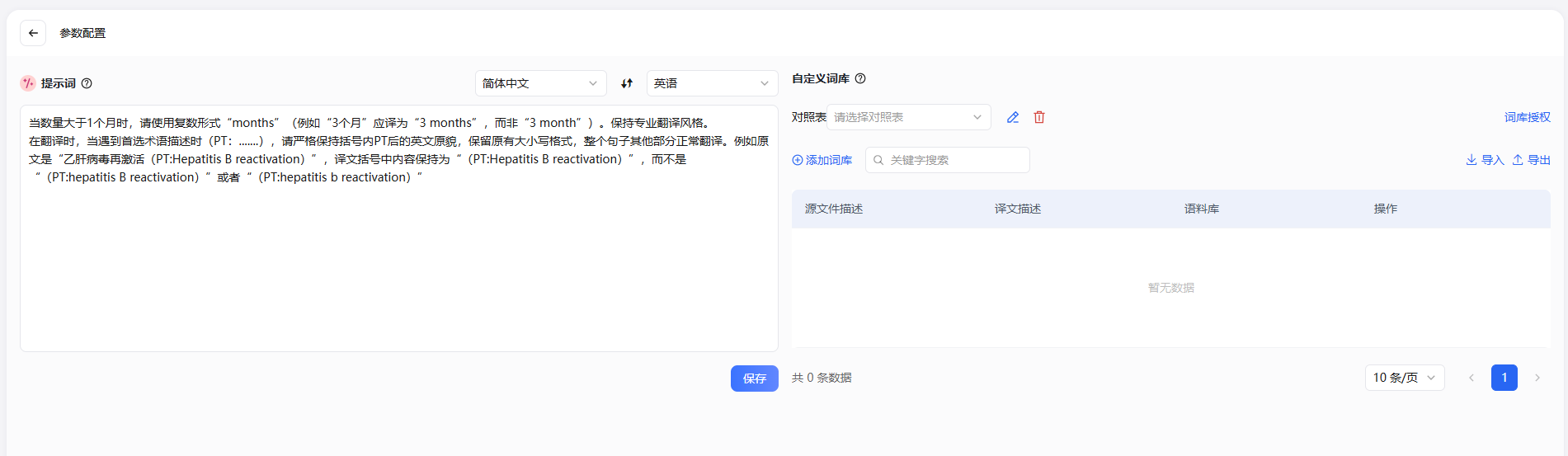The image size is (1568, 456).
Task: Click inside the prompt text area
Action: tap(399, 228)
